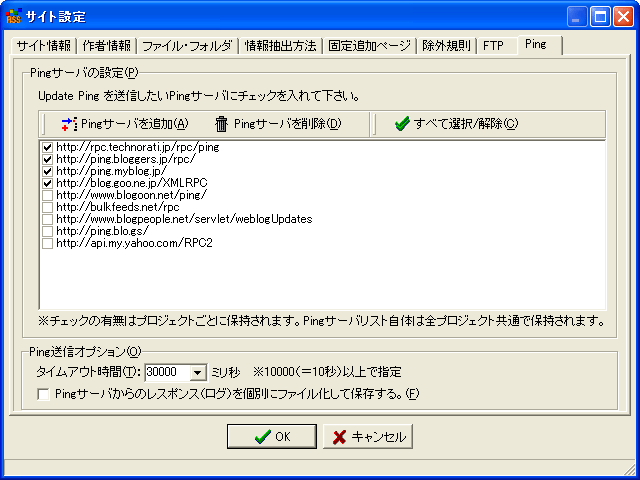
Task: Click the timeout value field 30000
Action: 167,372
